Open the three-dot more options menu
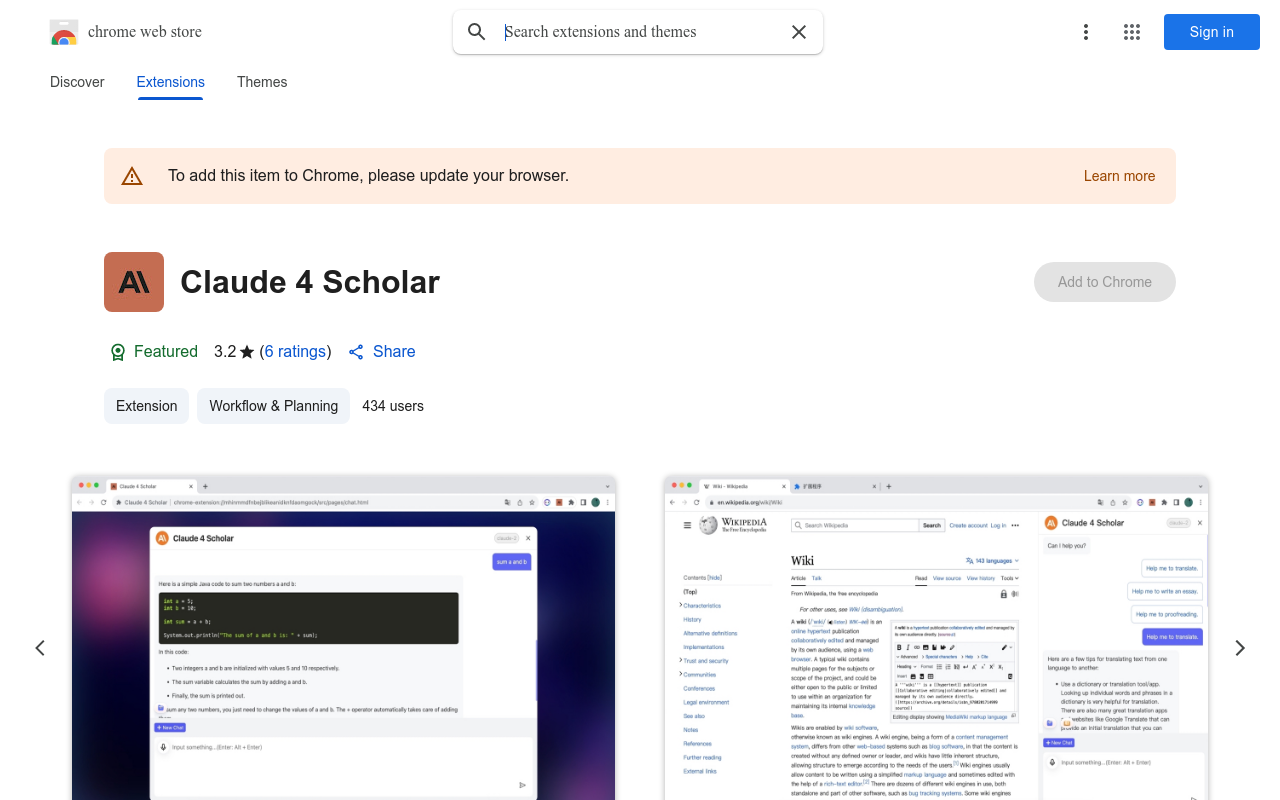The height and width of the screenshot is (800, 1280). pyautogui.click(x=1085, y=32)
